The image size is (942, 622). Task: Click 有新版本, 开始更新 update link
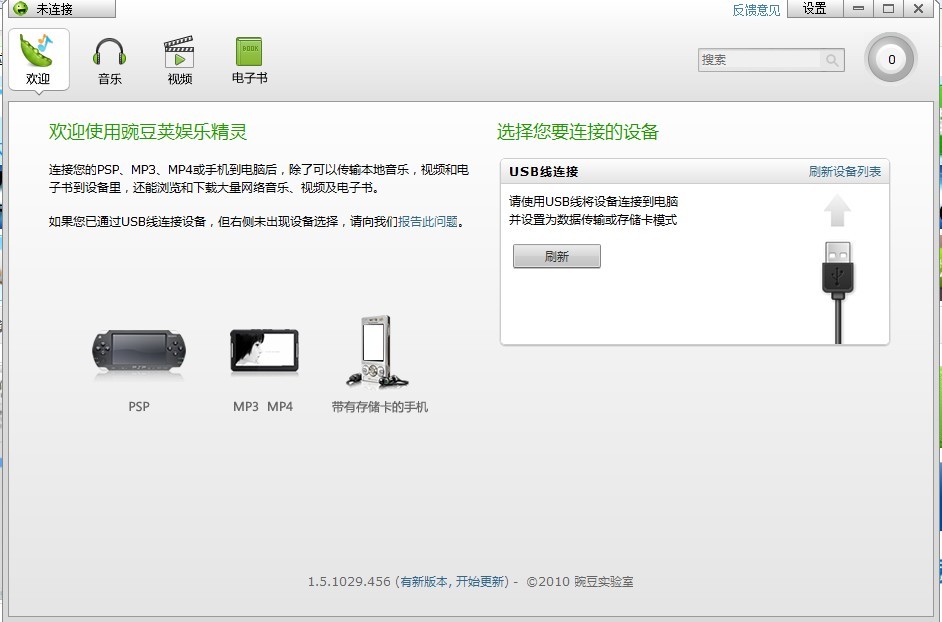click(x=452, y=582)
